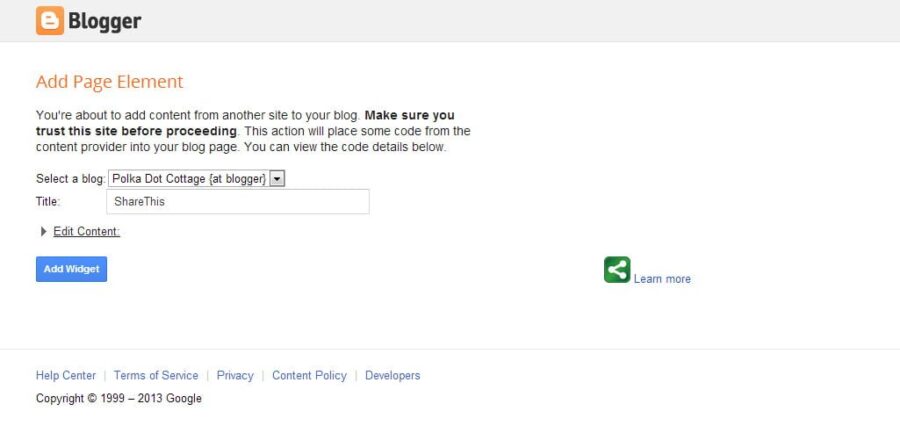This screenshot has width=900, height=433.
Task: Click the green ShareThis share icon
Action: pyautogui.click(x=617, y=269)
